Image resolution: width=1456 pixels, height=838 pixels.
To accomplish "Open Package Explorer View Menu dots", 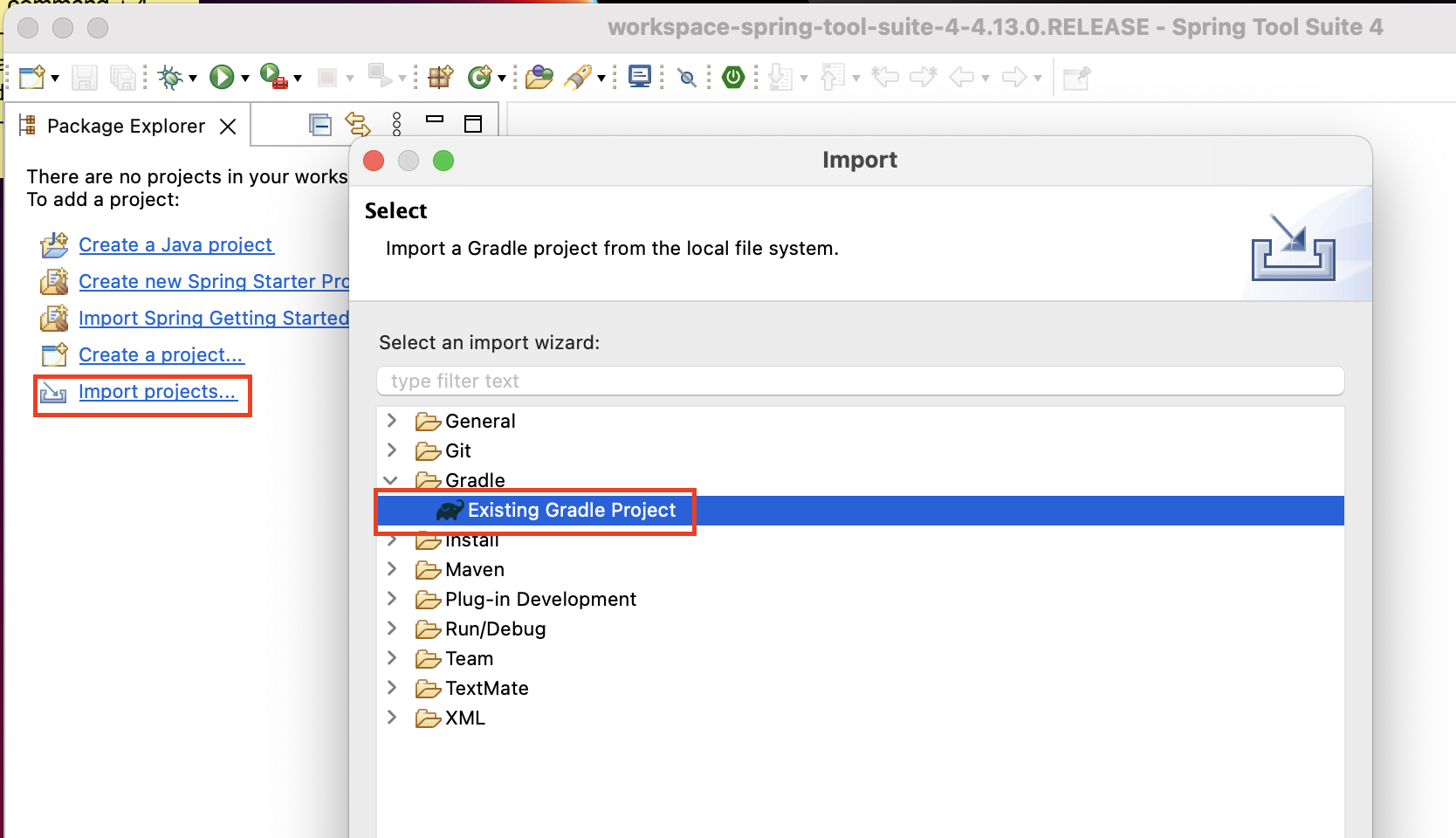I will tap(397, 124).
